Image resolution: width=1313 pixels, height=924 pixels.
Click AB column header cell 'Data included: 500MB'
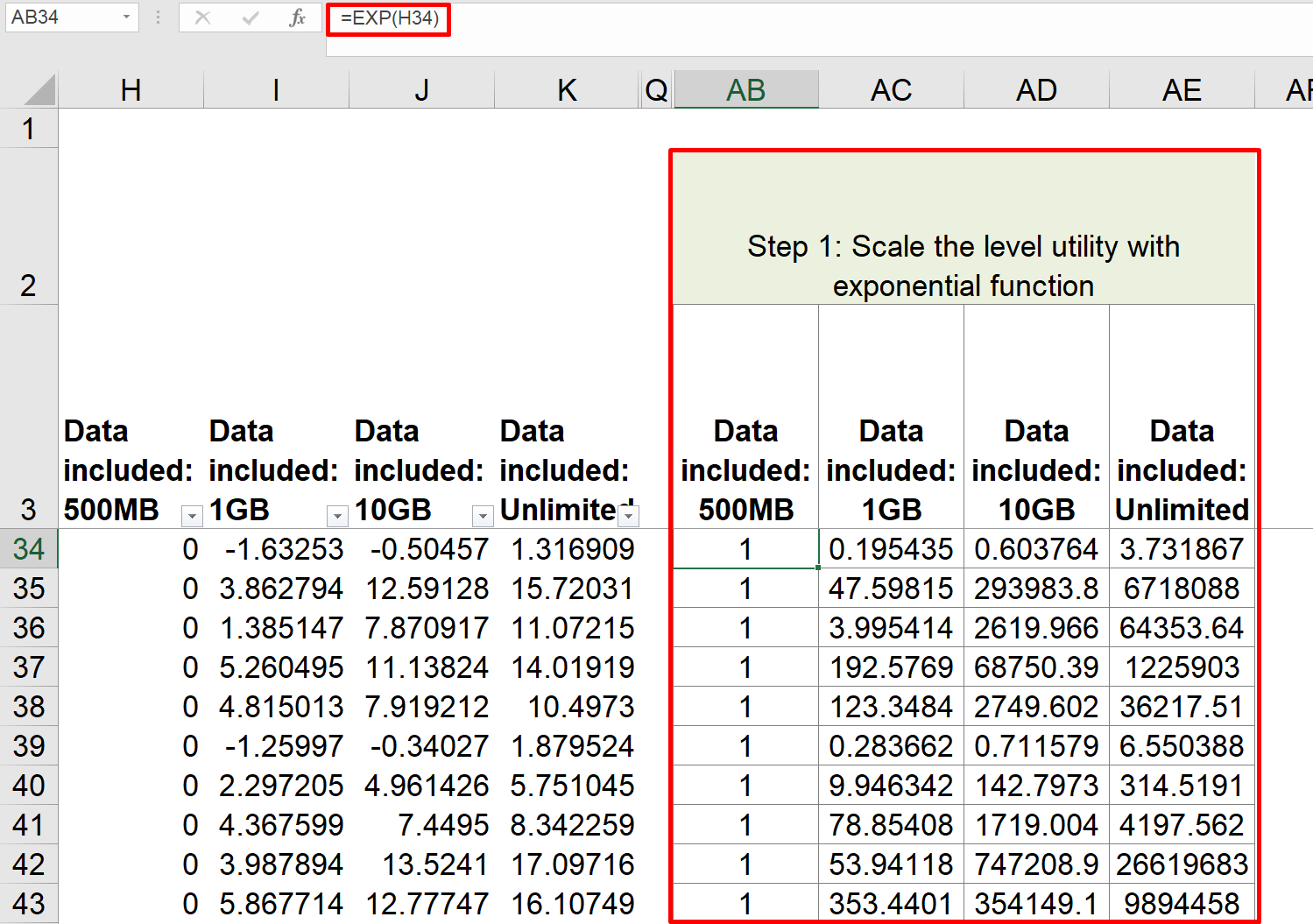[746, 417]
